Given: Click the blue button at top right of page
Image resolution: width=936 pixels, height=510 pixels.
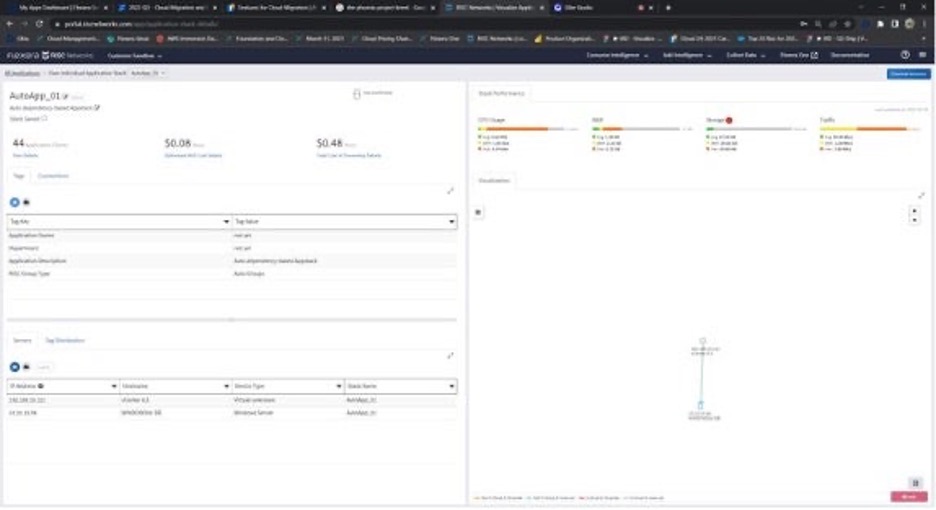Looking at the screenshot, I should tap(907, 74).
